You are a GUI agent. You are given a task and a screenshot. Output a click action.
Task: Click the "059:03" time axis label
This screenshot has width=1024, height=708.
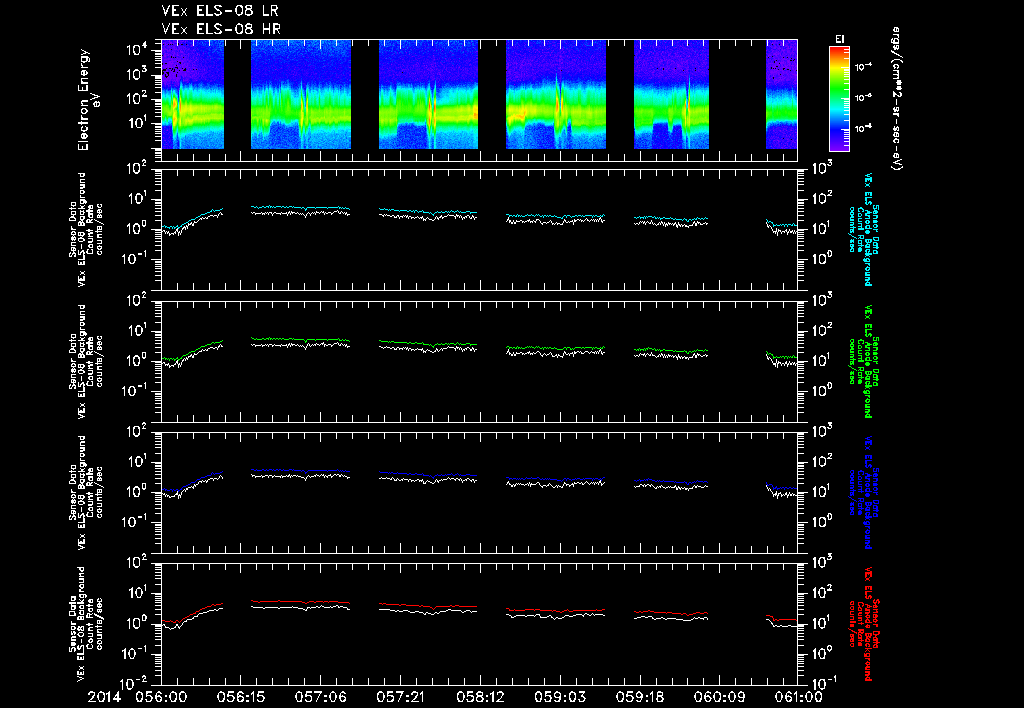(560, 697)
